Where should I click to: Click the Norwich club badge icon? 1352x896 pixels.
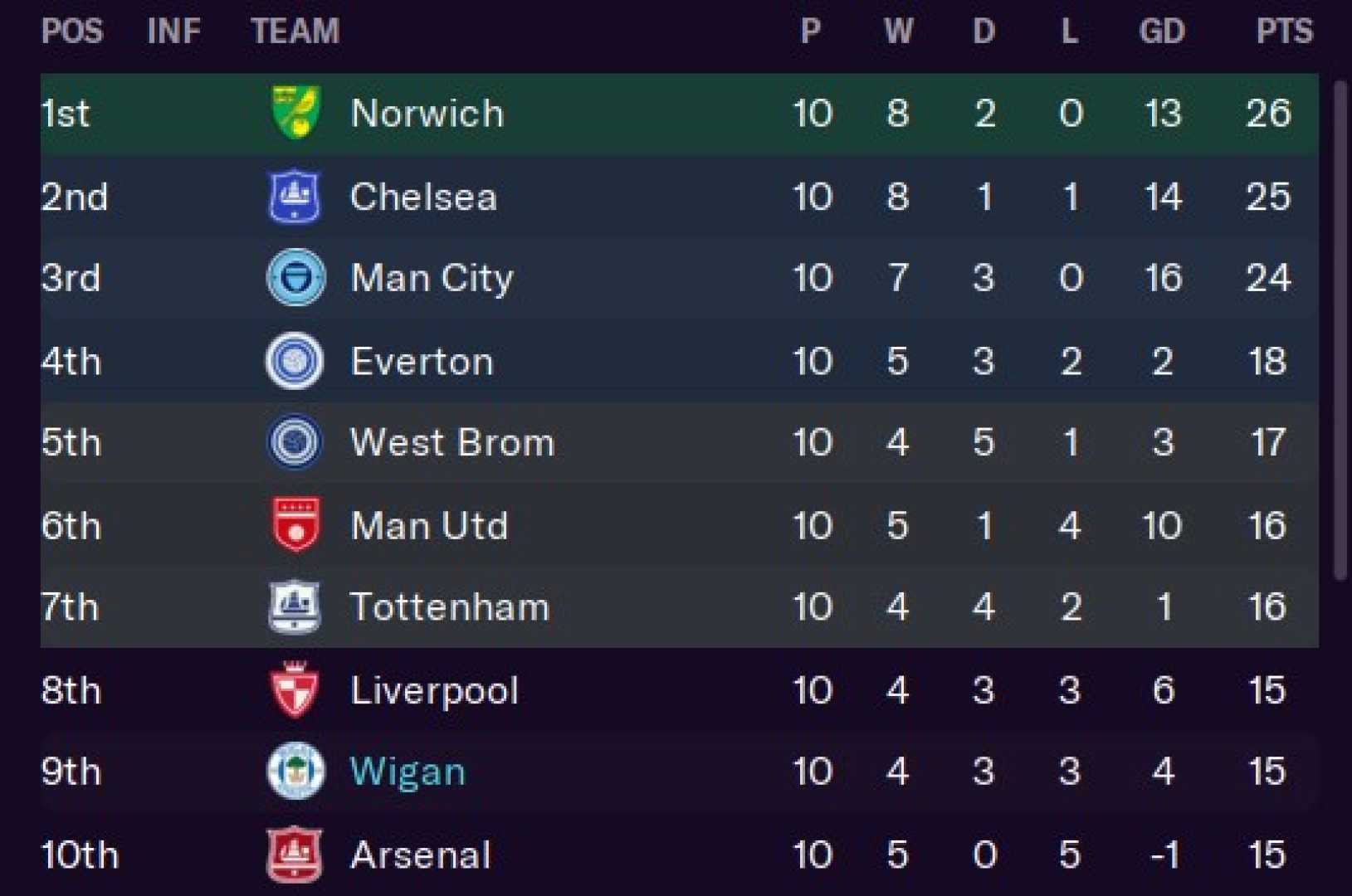coord(295,113)
